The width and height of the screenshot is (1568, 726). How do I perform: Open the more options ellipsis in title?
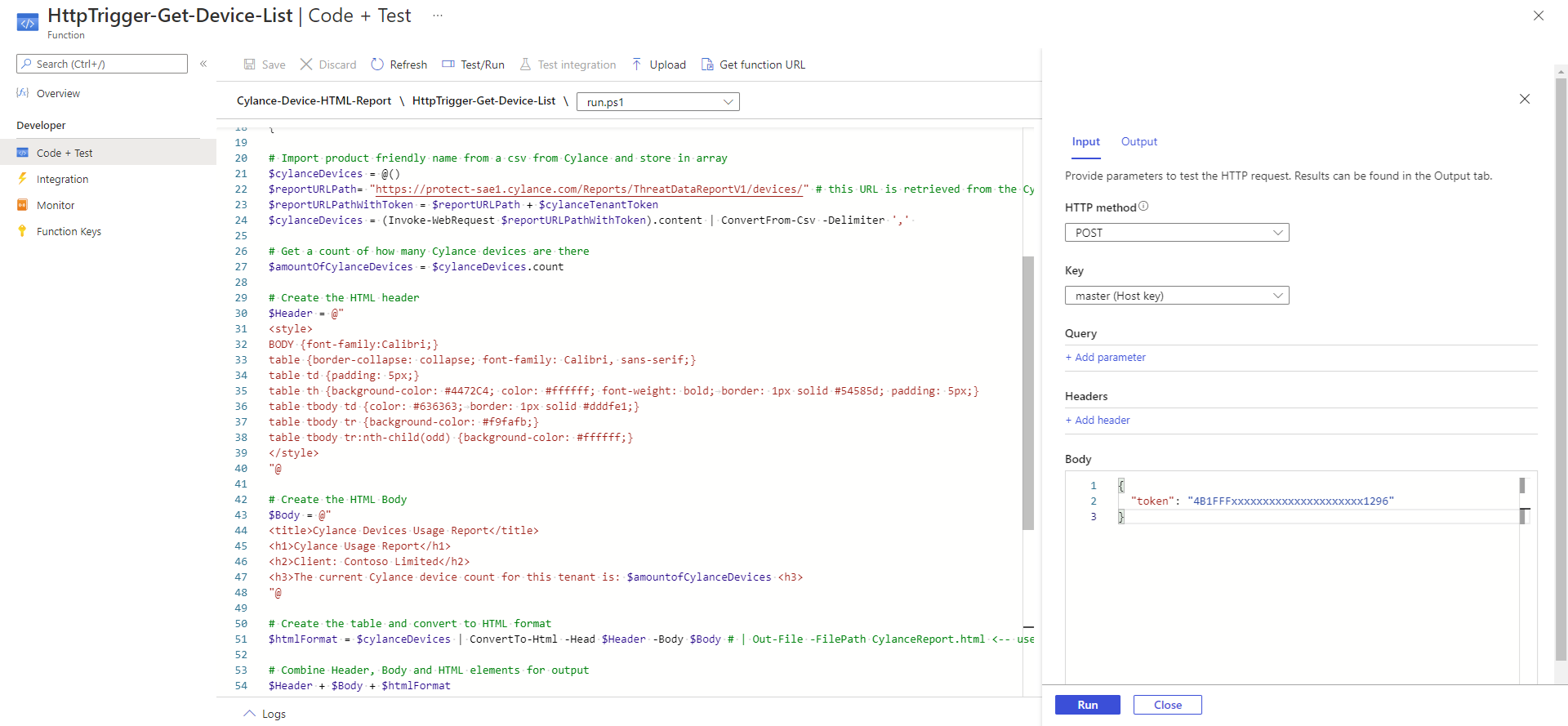(x=438, y=16)
